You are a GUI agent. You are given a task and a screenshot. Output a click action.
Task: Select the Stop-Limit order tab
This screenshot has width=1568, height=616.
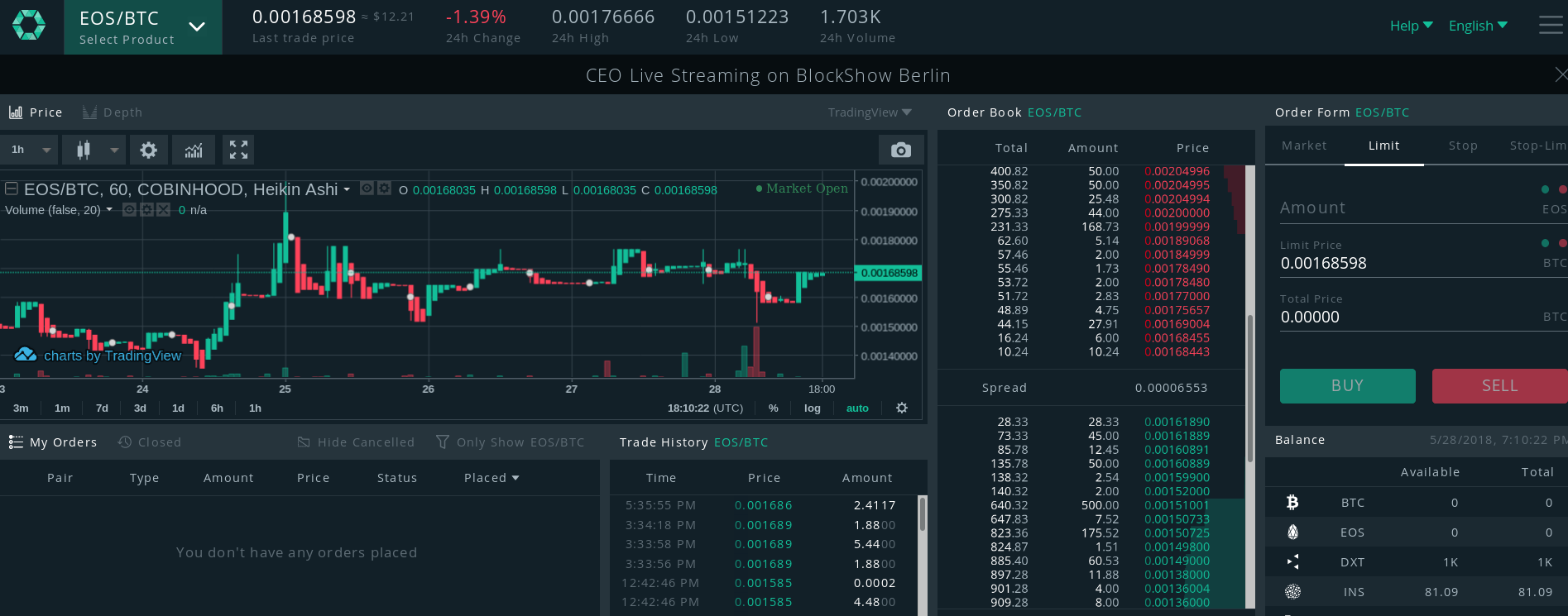[1537, 146]
